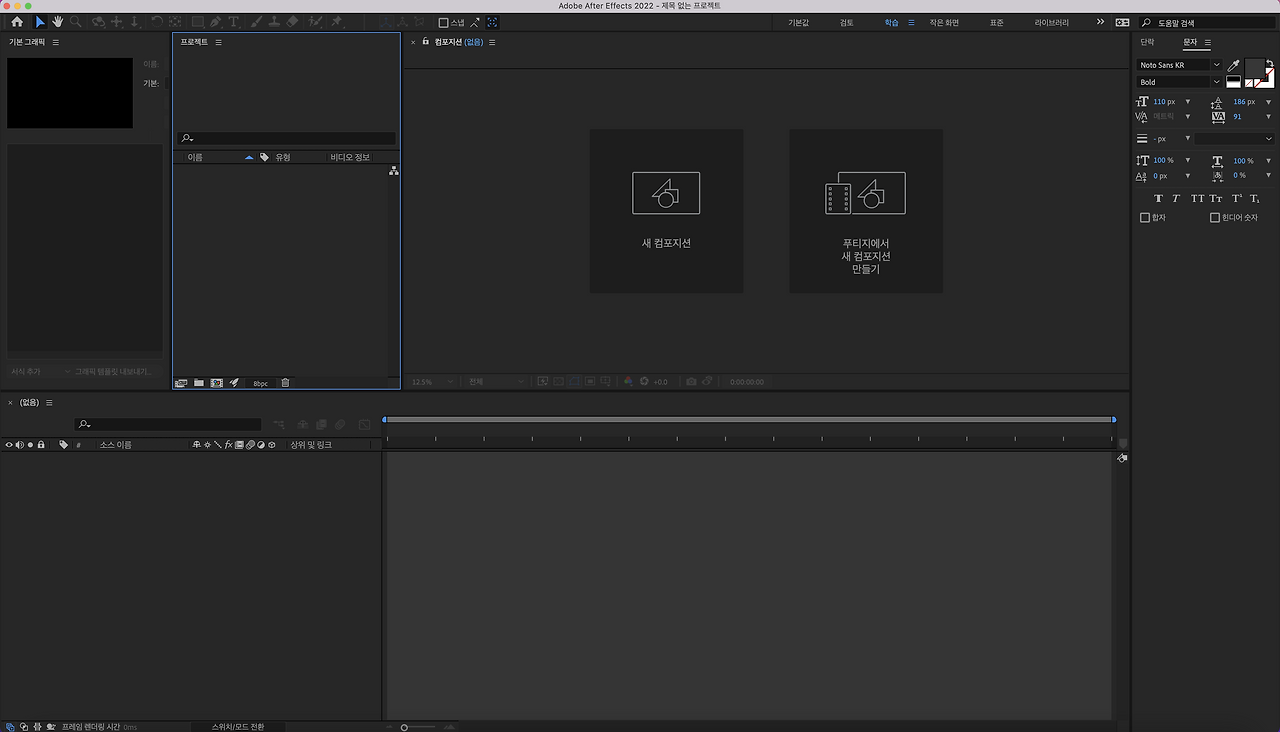Apply Superscript text style
This screenshot has width=1280, height=732.
point(1237,199)
